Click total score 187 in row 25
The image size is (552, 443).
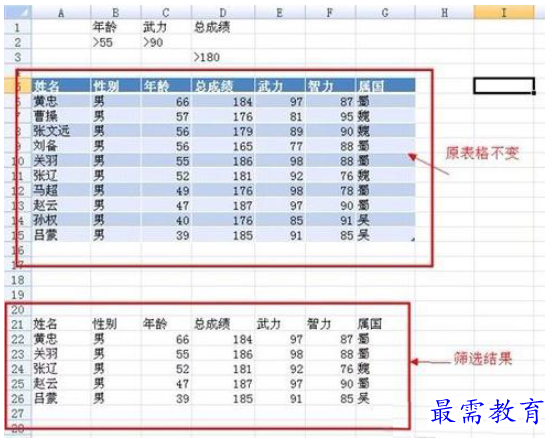point(223,384)
